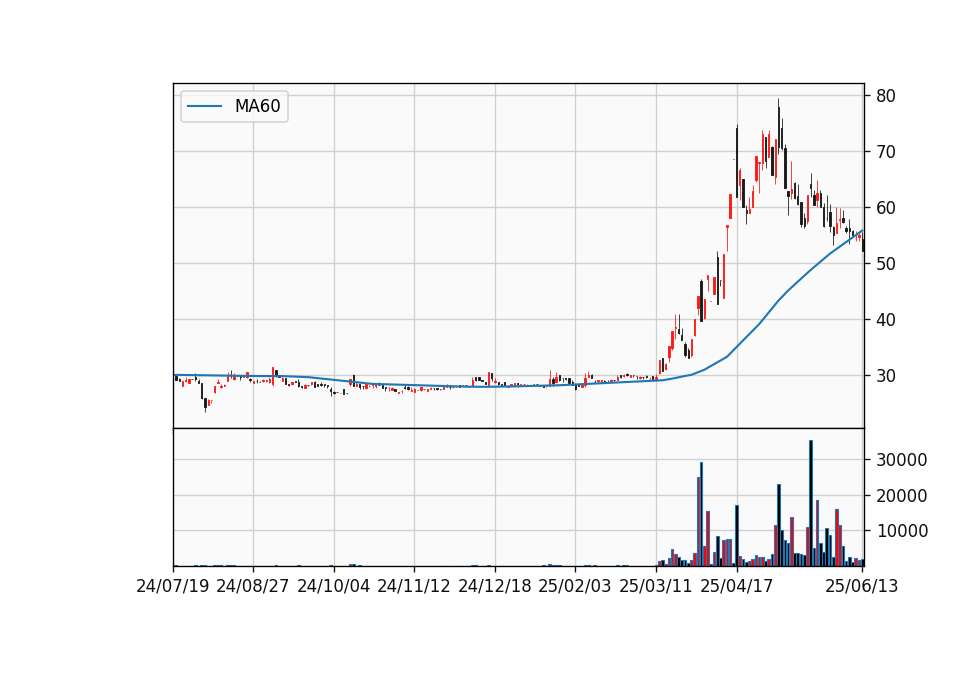Click the 25/04/17 date label
Viewport: 960px width, 690px height.
[737, 586]
